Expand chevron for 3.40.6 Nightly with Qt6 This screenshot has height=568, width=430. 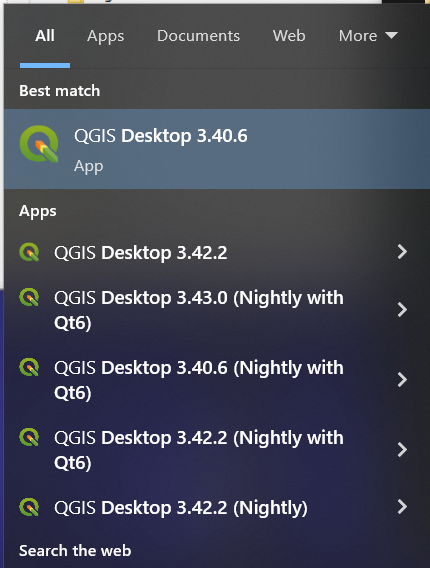tap(402, 380)
